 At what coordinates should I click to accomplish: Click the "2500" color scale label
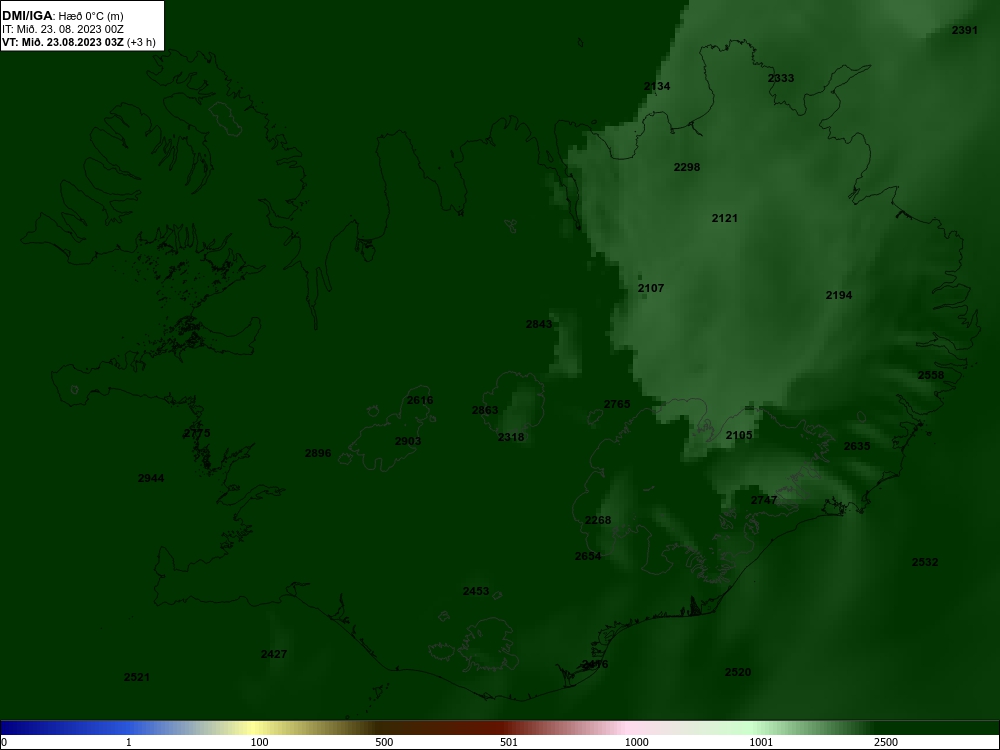coord(886,742)
